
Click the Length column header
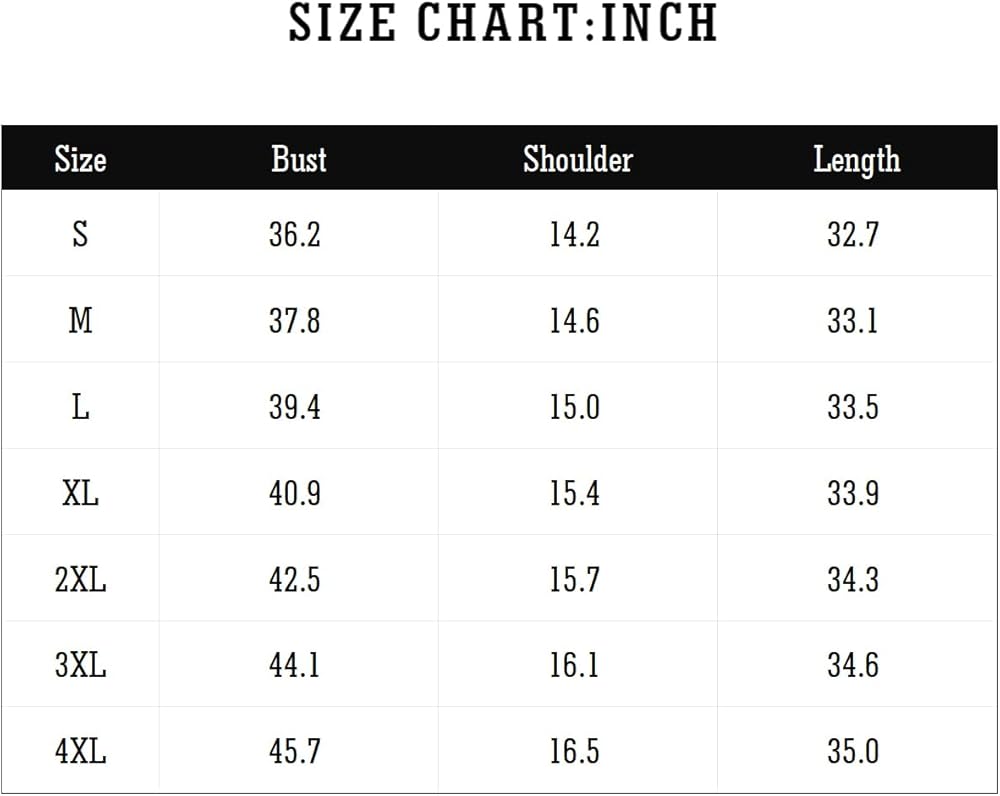tap(856, 160)
